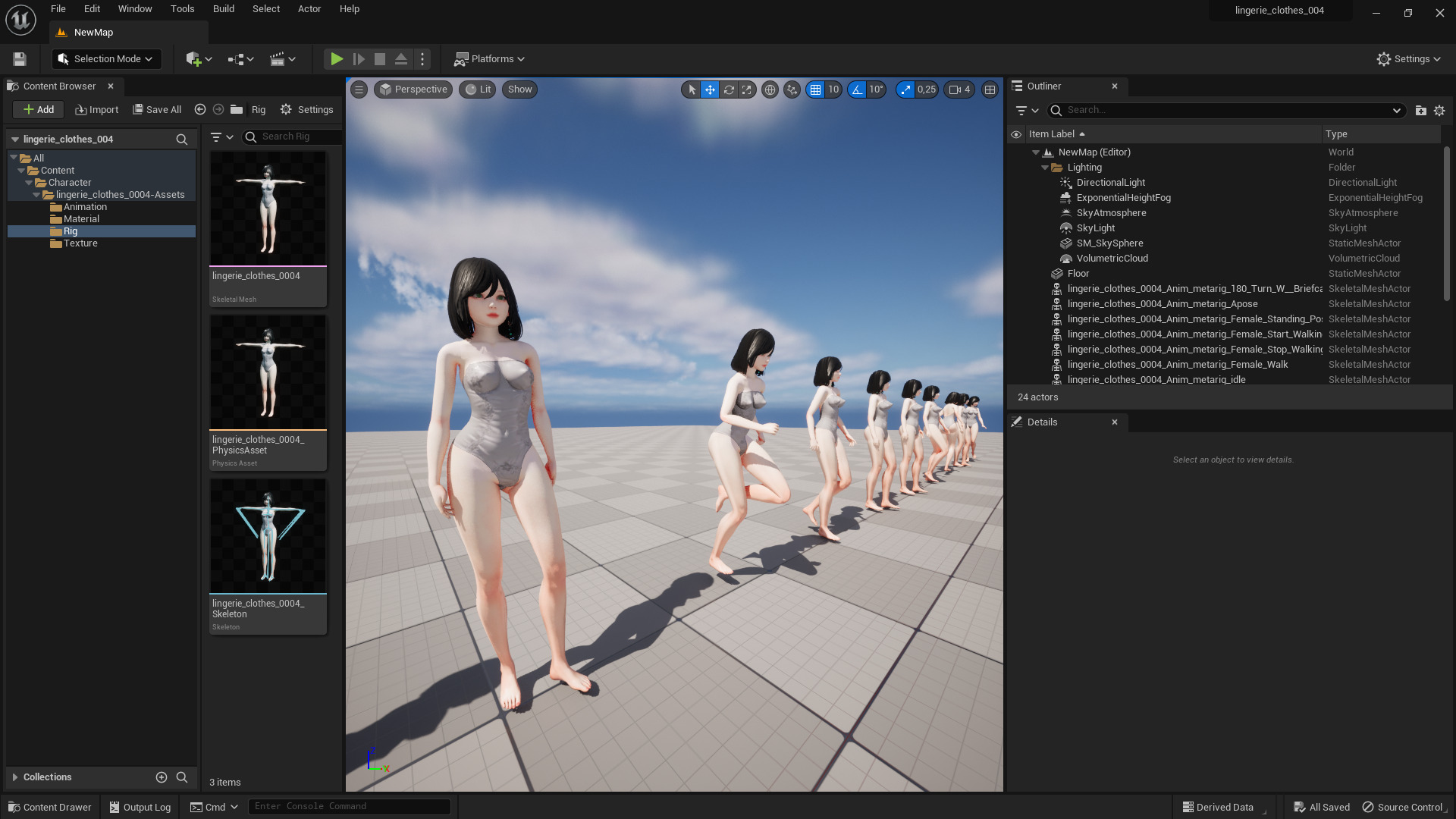This screenshot has height=819, width=1456.
Task: Open the Window menu
Action: pos(135,9)
